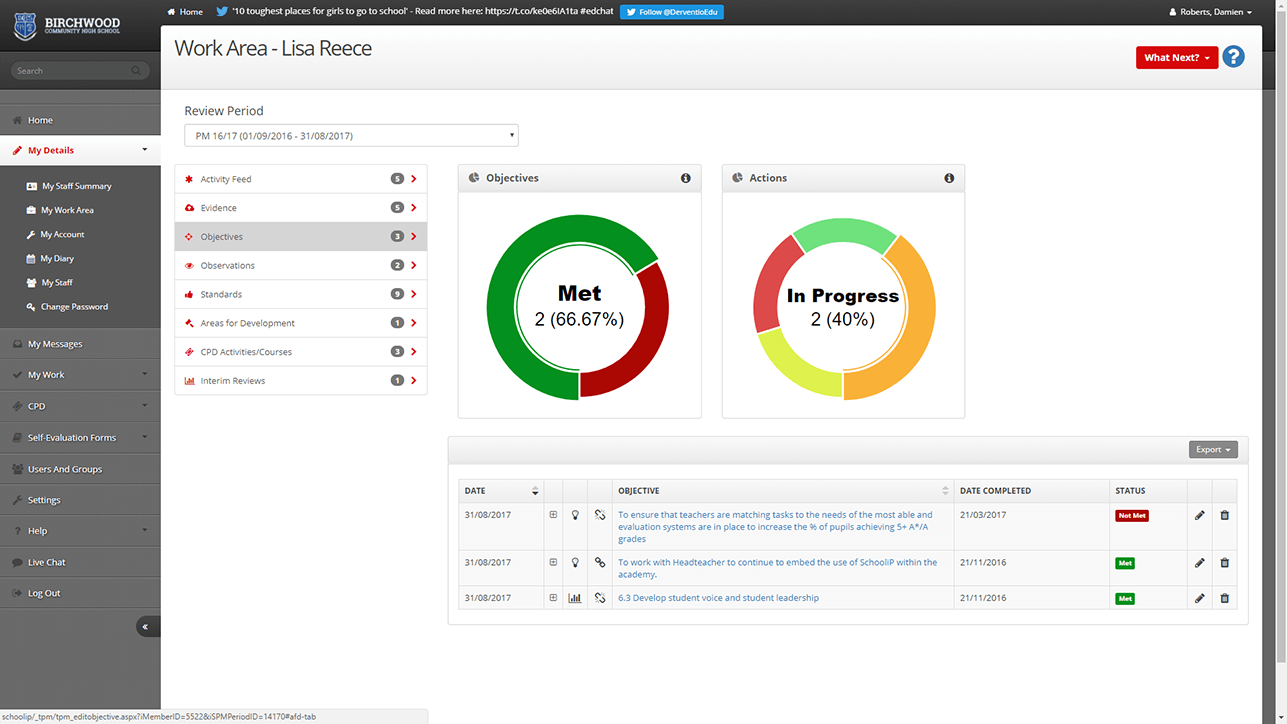The width and height of the screenshot is (1287, 724).
Task: Select the Interim Reviews tab
Action: tap(301, 380)
